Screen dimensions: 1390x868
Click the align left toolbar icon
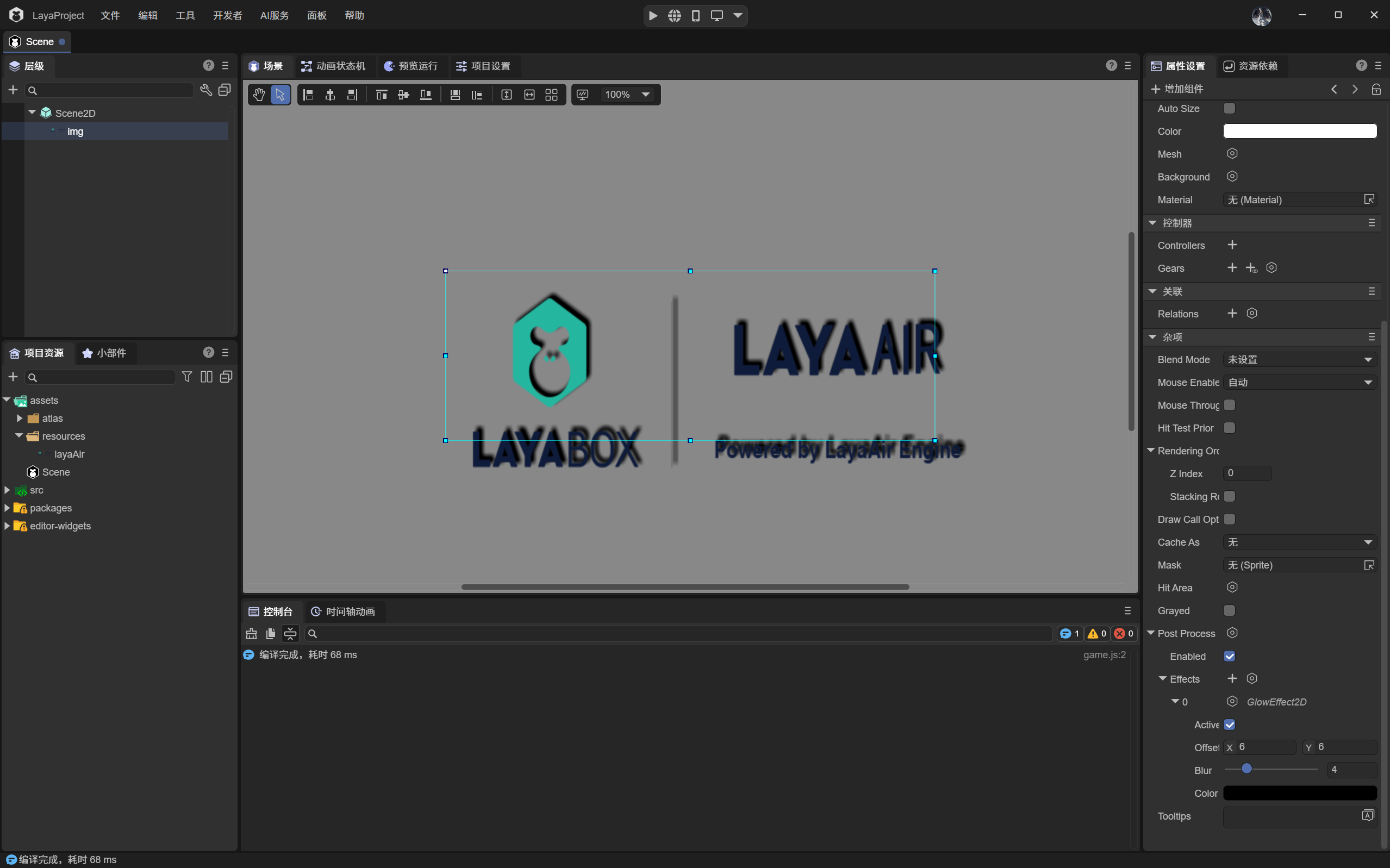pos(308,95)
